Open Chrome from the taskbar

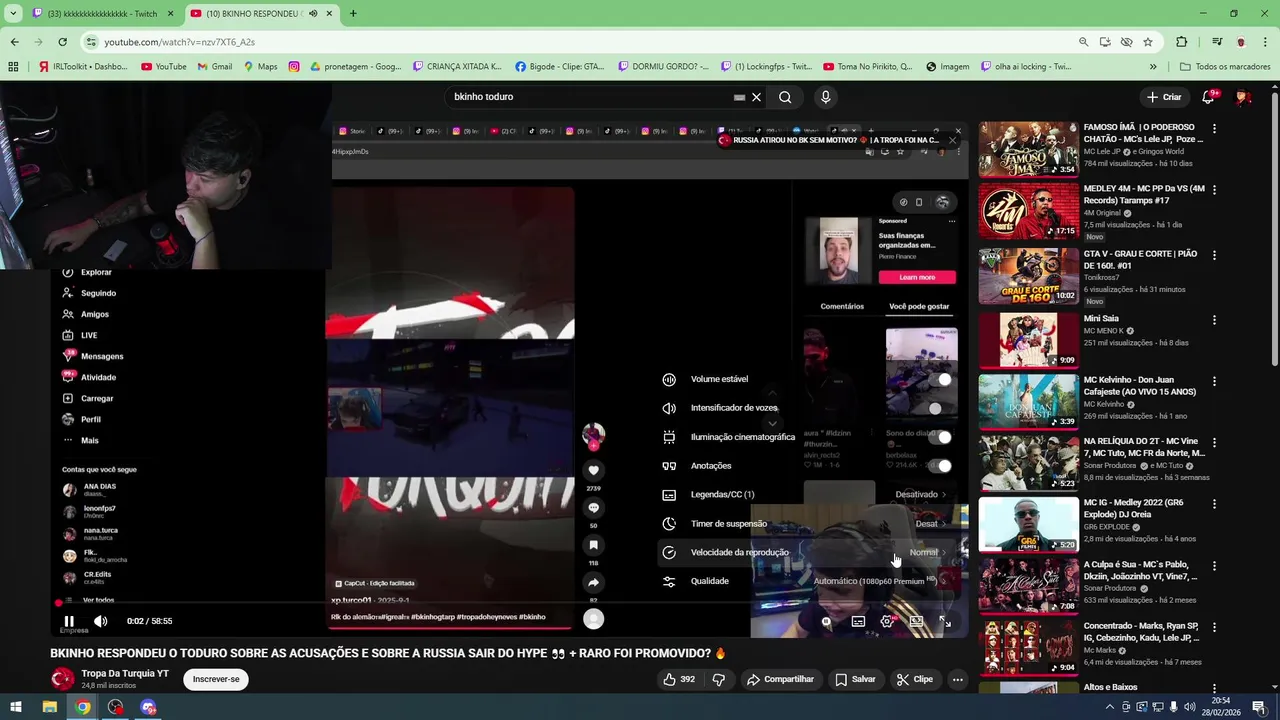coord(83,707)
